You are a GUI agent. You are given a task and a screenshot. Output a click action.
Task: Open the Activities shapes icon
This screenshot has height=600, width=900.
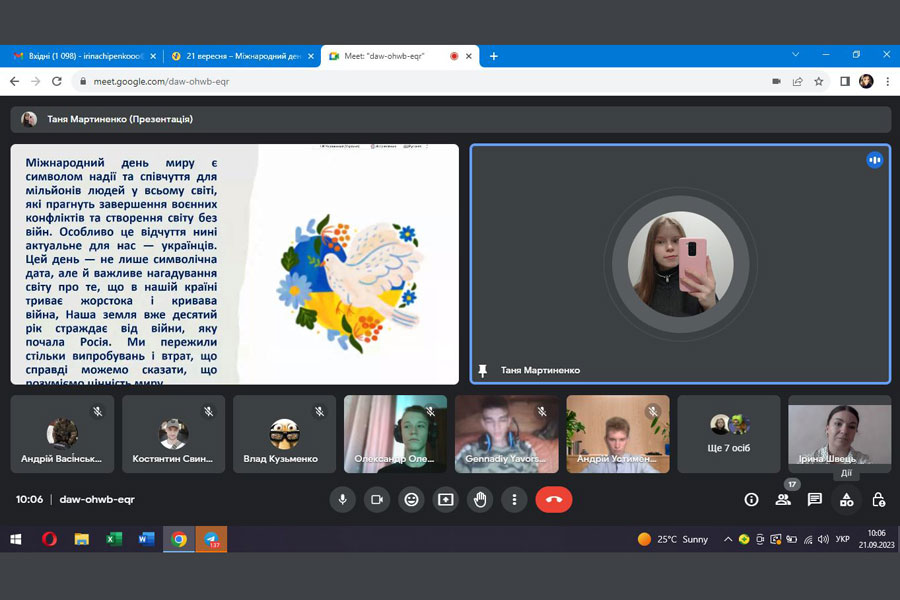point(847,500)
